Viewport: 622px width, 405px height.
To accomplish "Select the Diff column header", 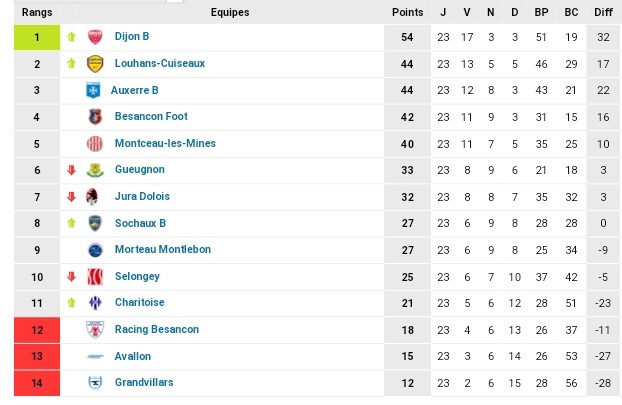I will [x=603, y=12].
